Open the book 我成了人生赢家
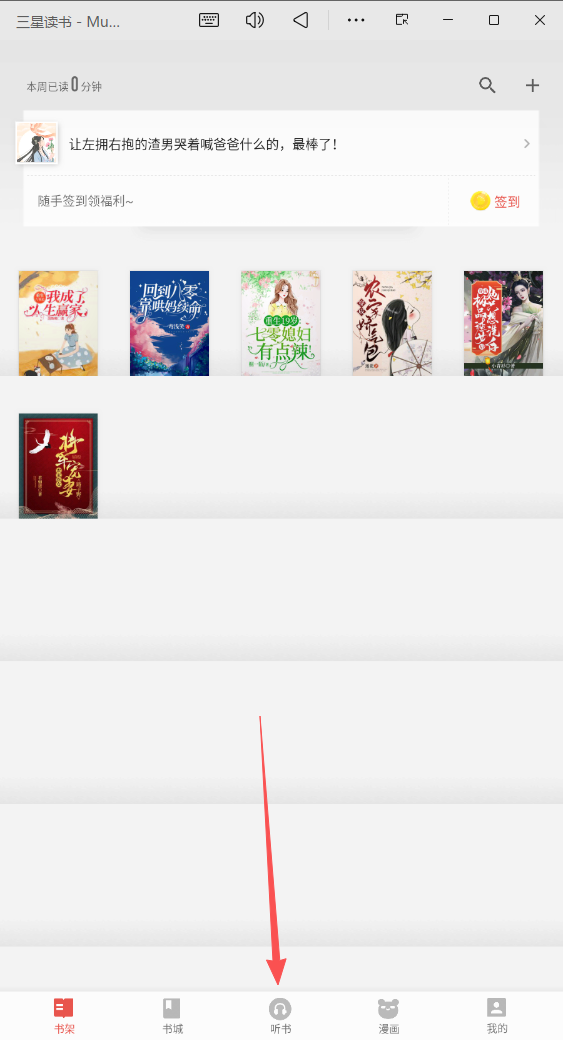The width and height of the screenshot is (563, 1040). pyautogui.click(x=58, y=323)
